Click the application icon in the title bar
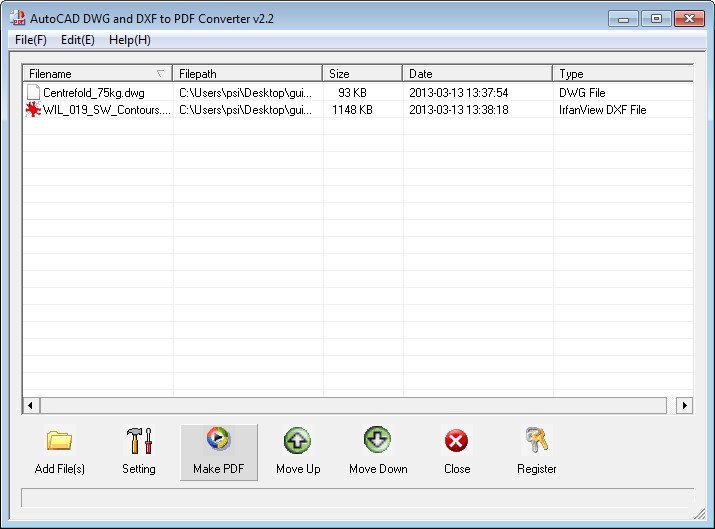The image size is (715, 529). click(x=18, y=17)
